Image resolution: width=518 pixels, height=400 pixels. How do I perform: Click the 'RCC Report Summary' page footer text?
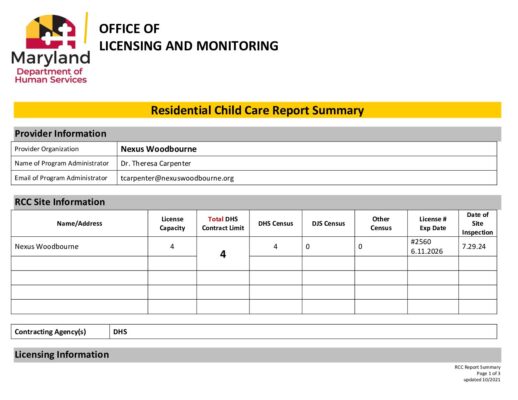478,367
